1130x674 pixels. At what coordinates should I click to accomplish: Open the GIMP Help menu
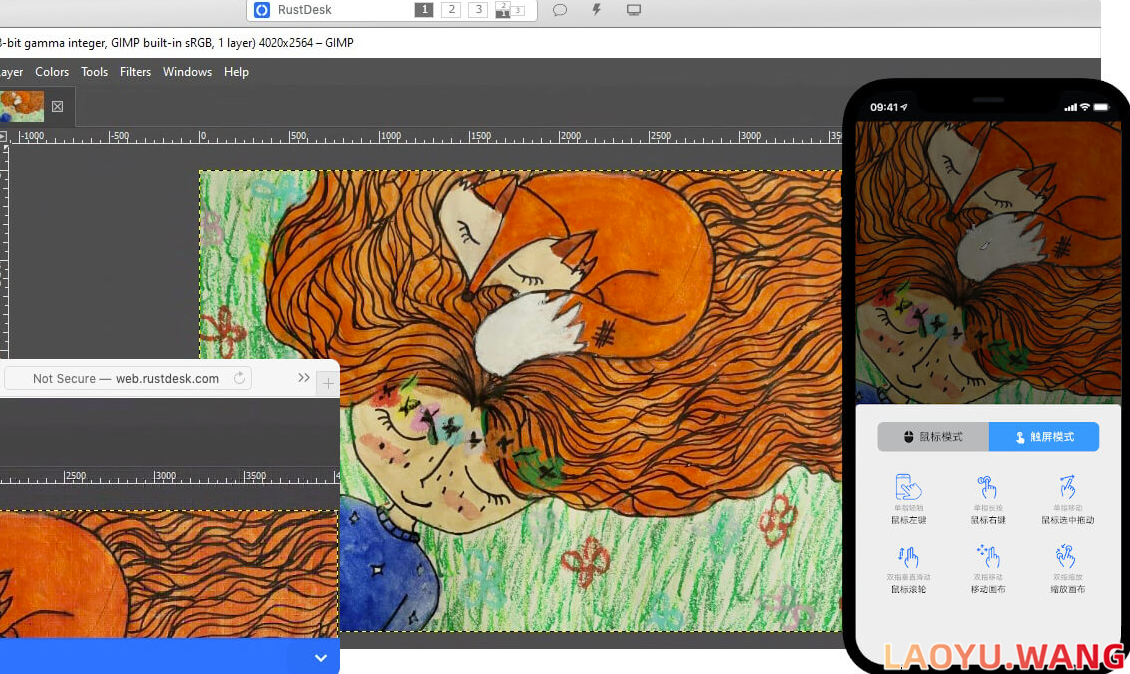pos(236,72)
